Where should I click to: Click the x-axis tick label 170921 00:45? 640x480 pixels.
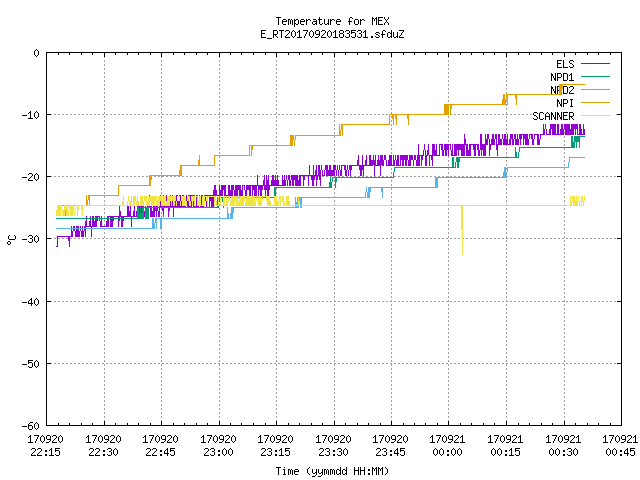coord(621,446)
